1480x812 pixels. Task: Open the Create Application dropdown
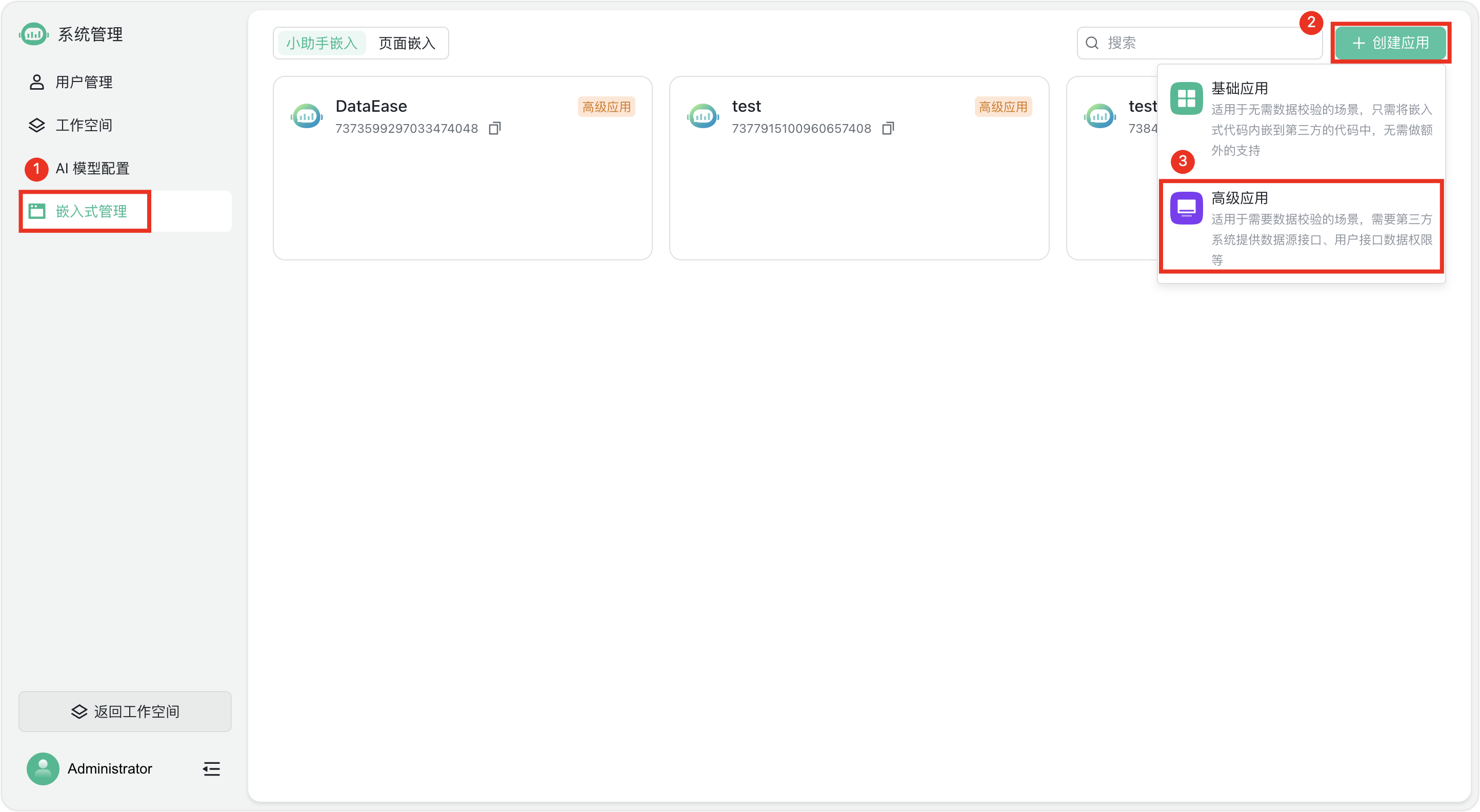tap(1390, 43)
